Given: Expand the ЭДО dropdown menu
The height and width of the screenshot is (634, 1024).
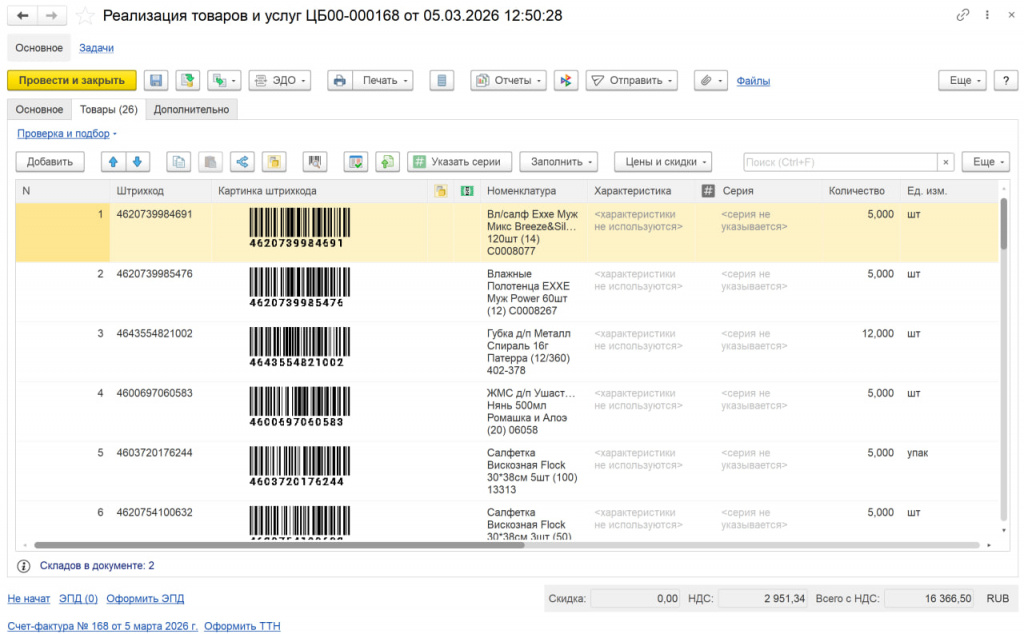Looking at the screenshot, I should tap(280, 81).
